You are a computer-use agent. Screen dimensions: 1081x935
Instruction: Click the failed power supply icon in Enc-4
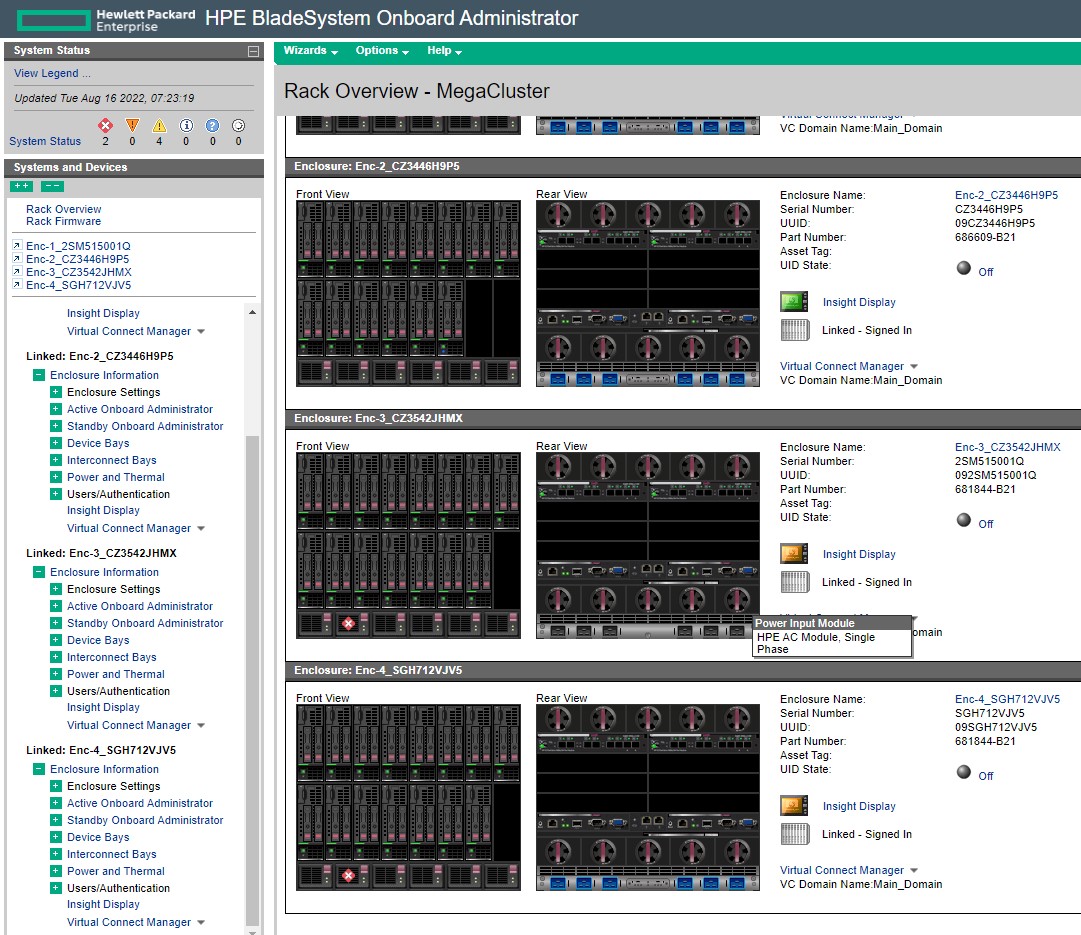[x=349, y=876]
